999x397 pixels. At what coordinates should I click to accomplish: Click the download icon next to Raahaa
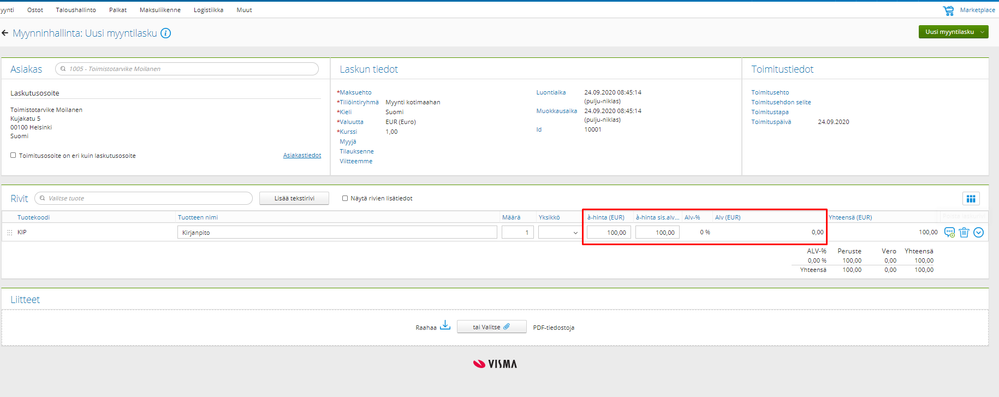pos(445,326)
